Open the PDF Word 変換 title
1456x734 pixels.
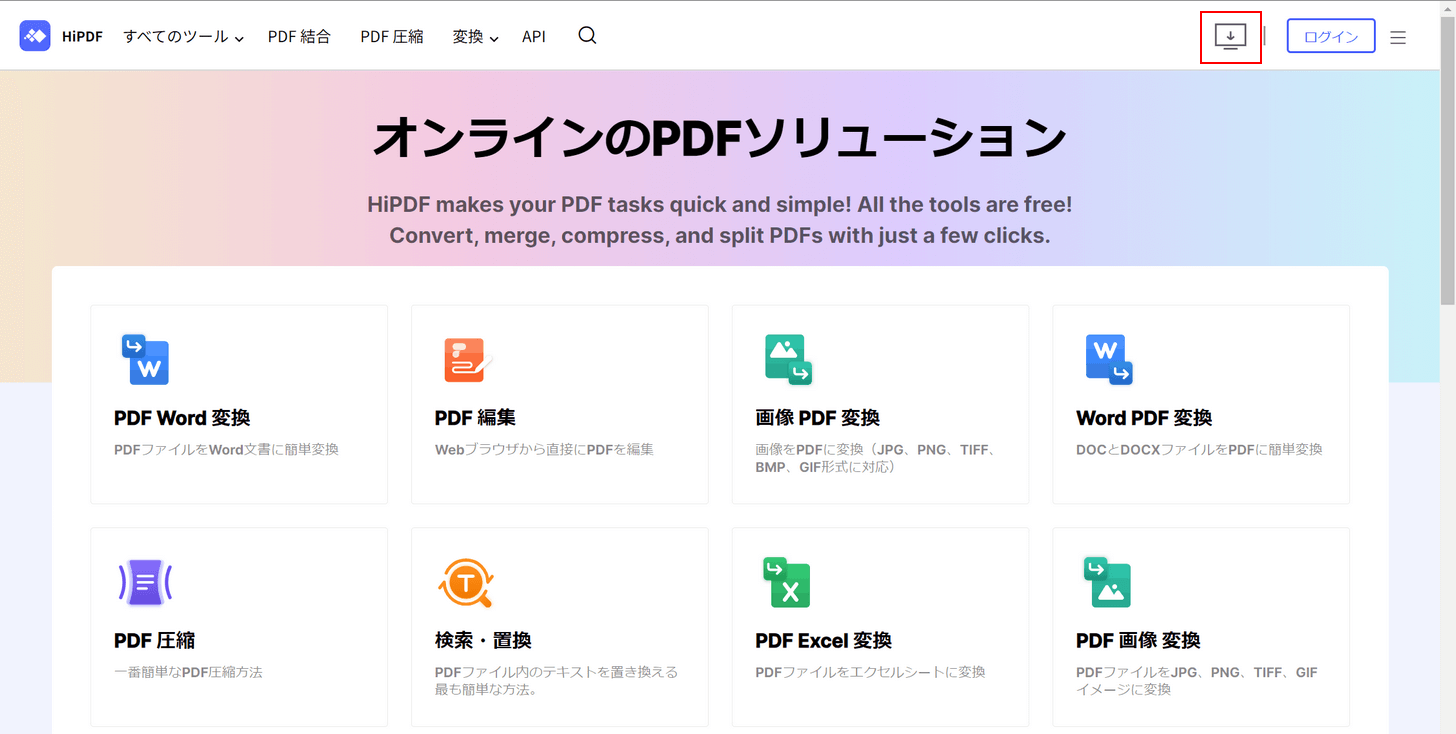(182, 418)
